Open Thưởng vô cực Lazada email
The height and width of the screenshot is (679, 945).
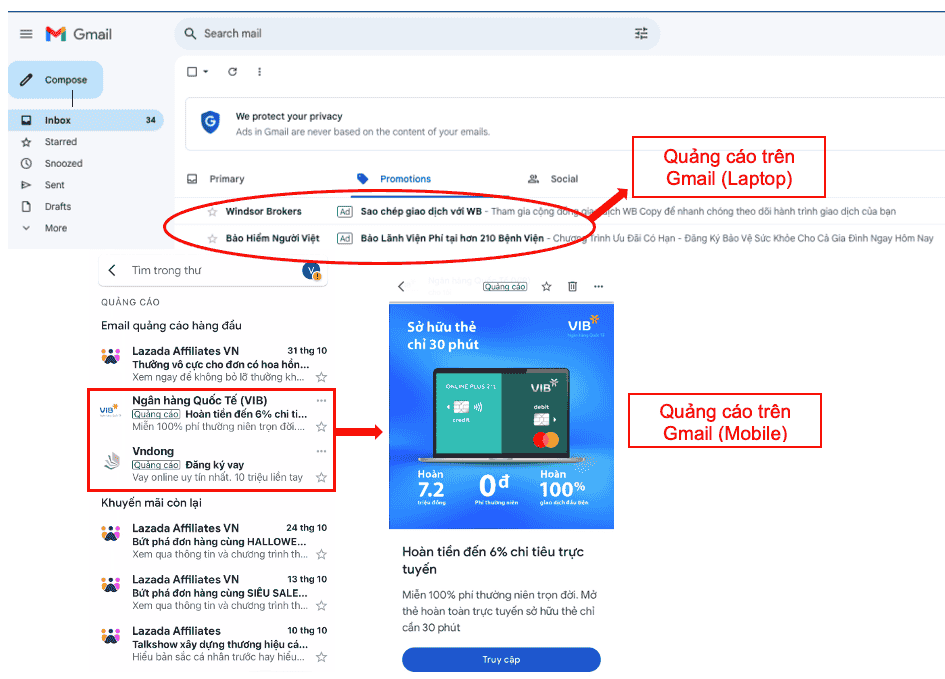coord(214,364)
